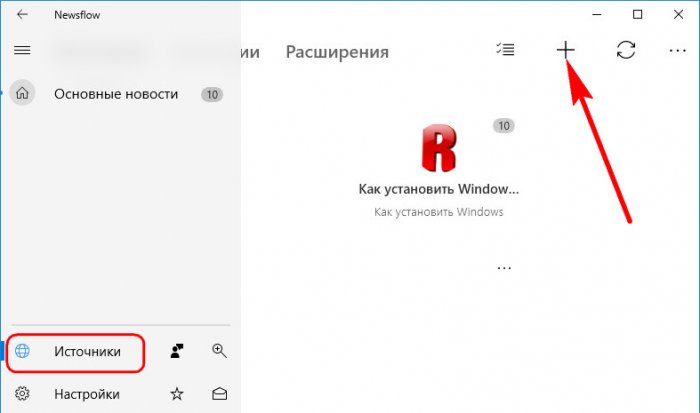Click the plus icon to add a source
This screenshot has height=413, width=700.
click(566, 51)
